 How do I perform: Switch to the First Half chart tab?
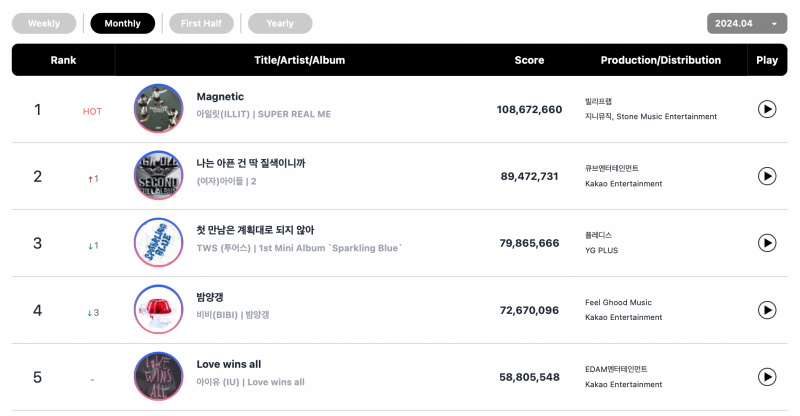[201, 23]
